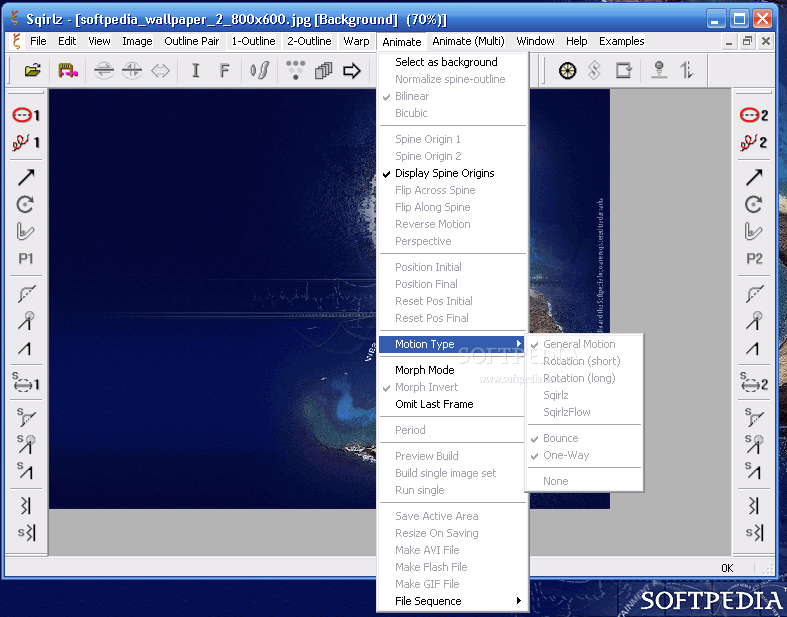Viewport: 787px width, 617px height.
Task: Open the Examples menu
Action: pyautogui.click(x=621, y=41)
